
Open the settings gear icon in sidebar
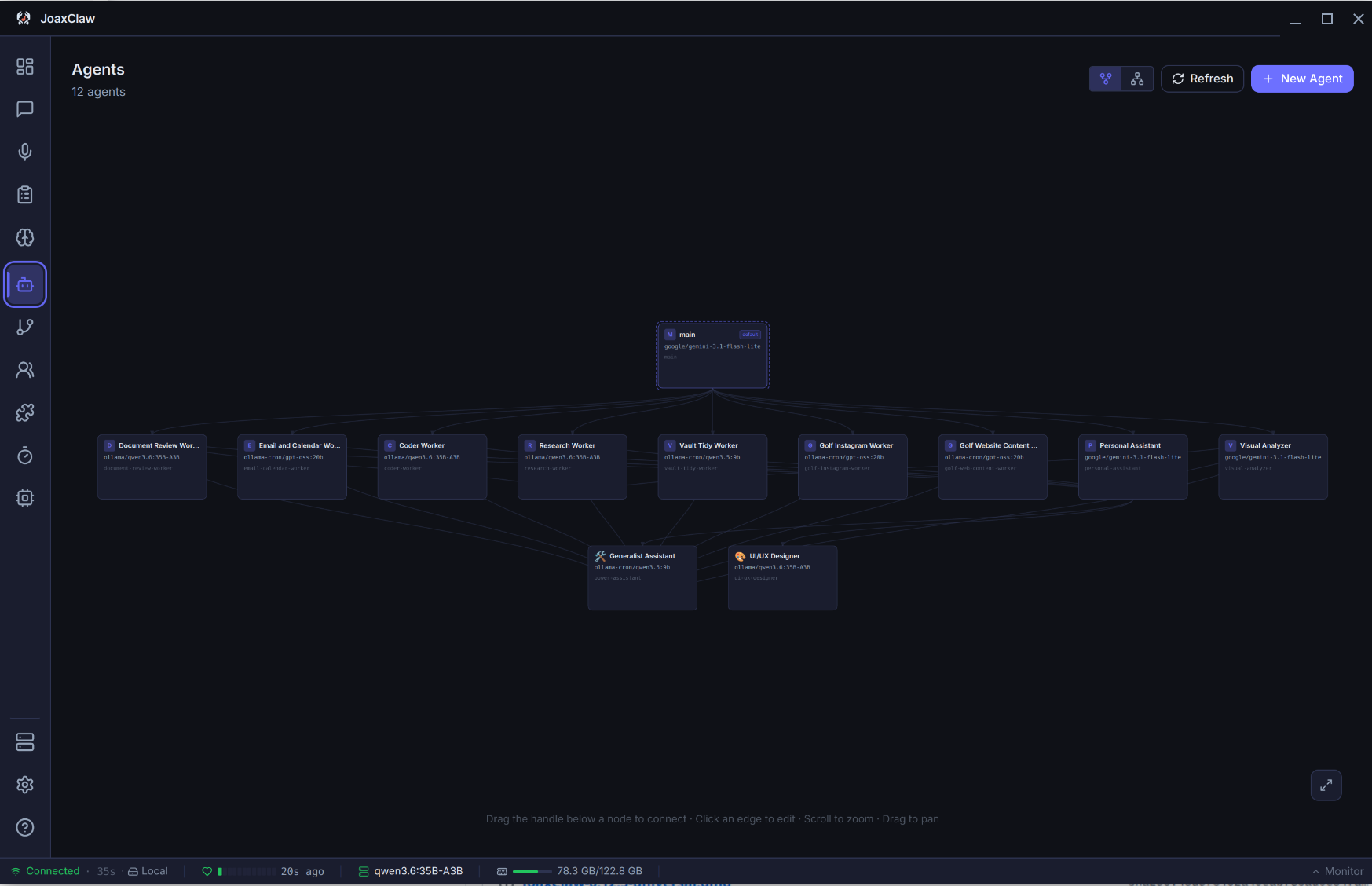click(x=25, y=785)
